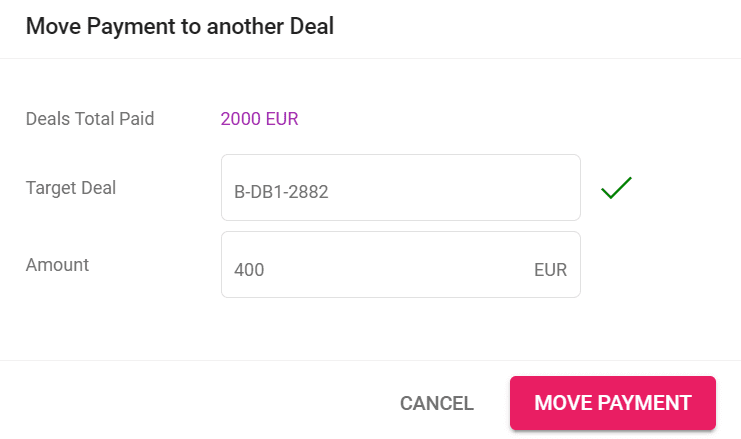Click the word Paid in Deals Total Paid

pyautogui.click(x=136, y=120)
